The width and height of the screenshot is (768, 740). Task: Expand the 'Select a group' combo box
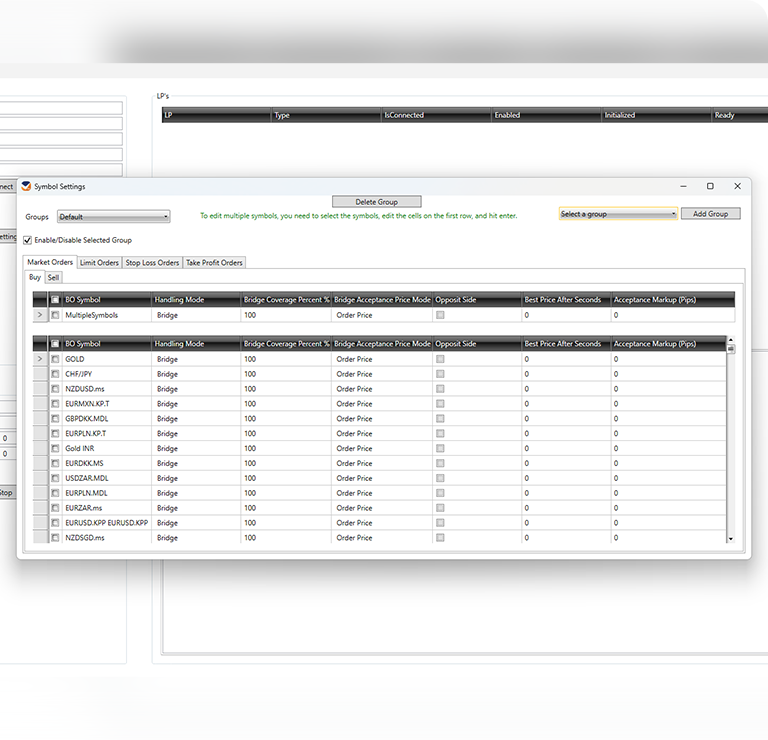pos(618,214)
